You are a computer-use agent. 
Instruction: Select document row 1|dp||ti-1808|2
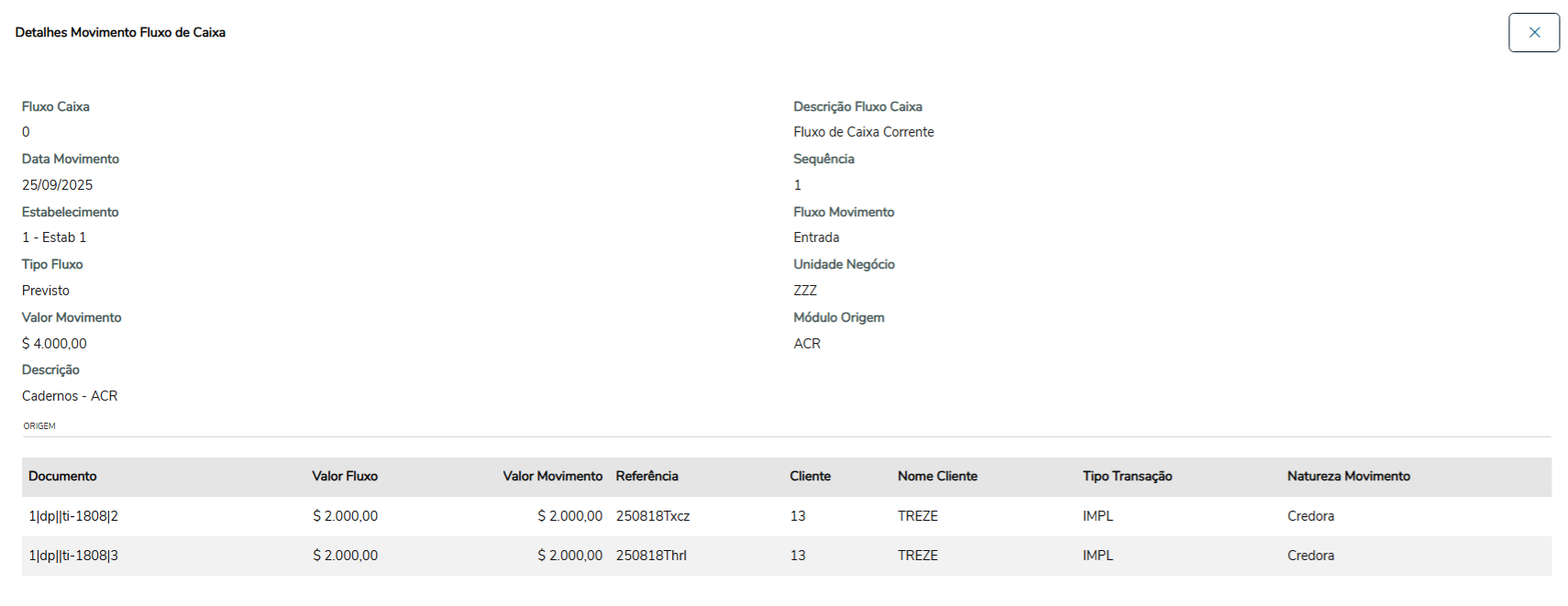(x=73, y=516)
